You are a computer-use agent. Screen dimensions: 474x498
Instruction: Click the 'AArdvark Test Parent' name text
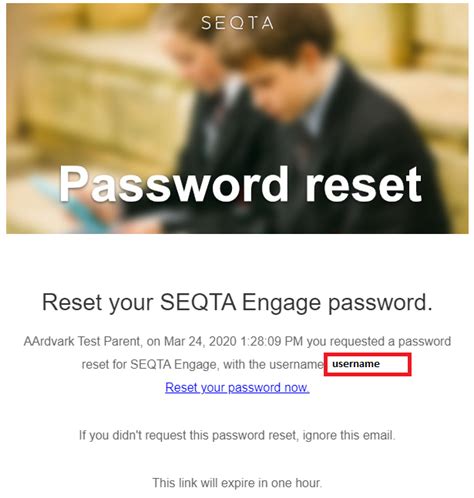coord(82,341)
